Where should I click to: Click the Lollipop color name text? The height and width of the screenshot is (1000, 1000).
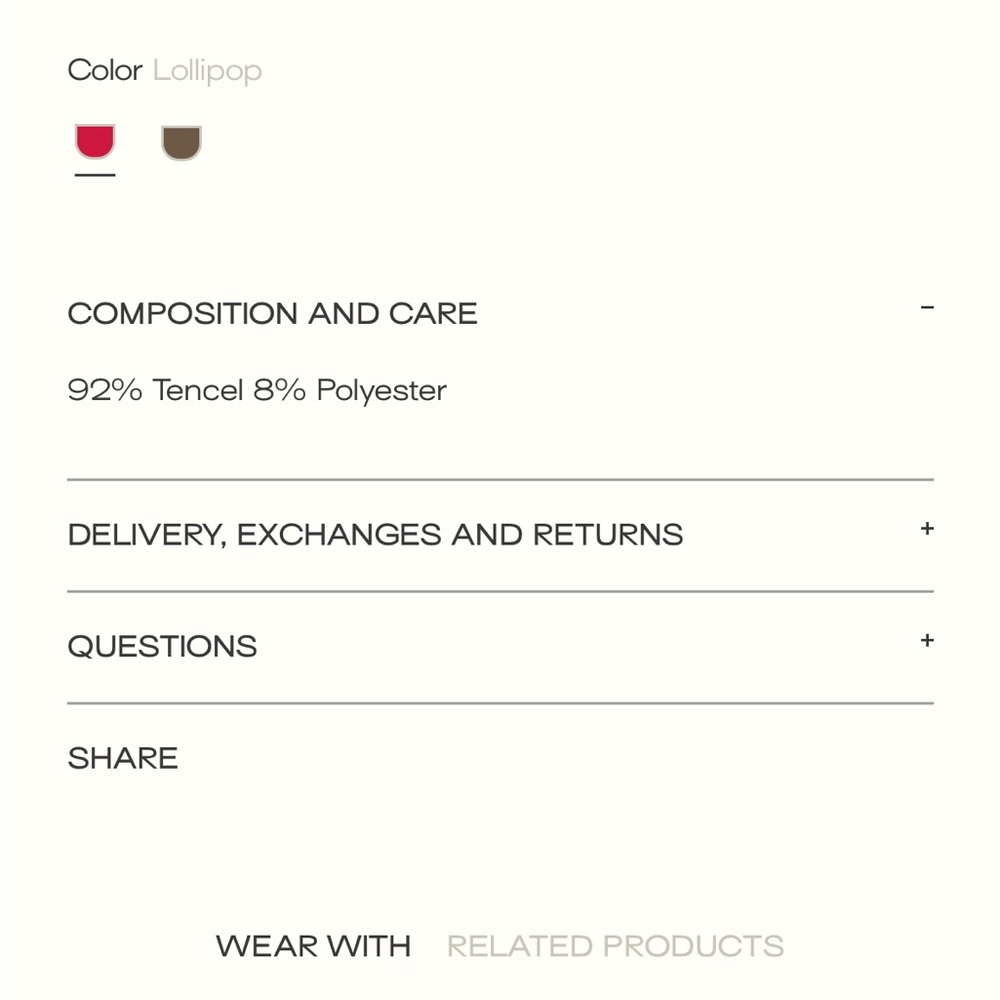[x=207, y=71]
